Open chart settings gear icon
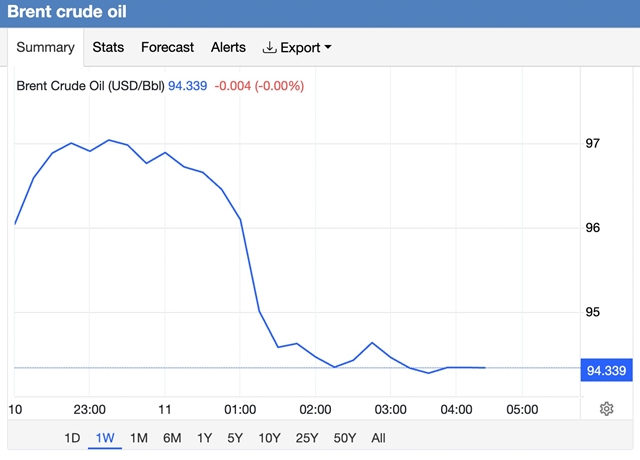 (606, 408)
